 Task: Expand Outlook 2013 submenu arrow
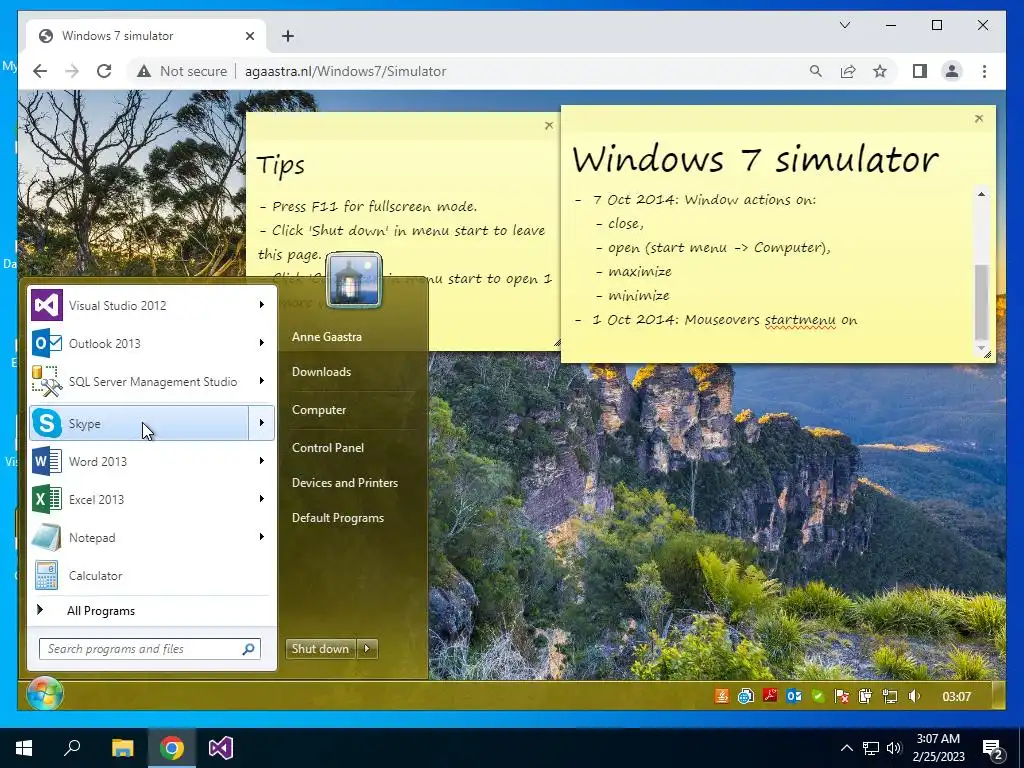[261, 343]
